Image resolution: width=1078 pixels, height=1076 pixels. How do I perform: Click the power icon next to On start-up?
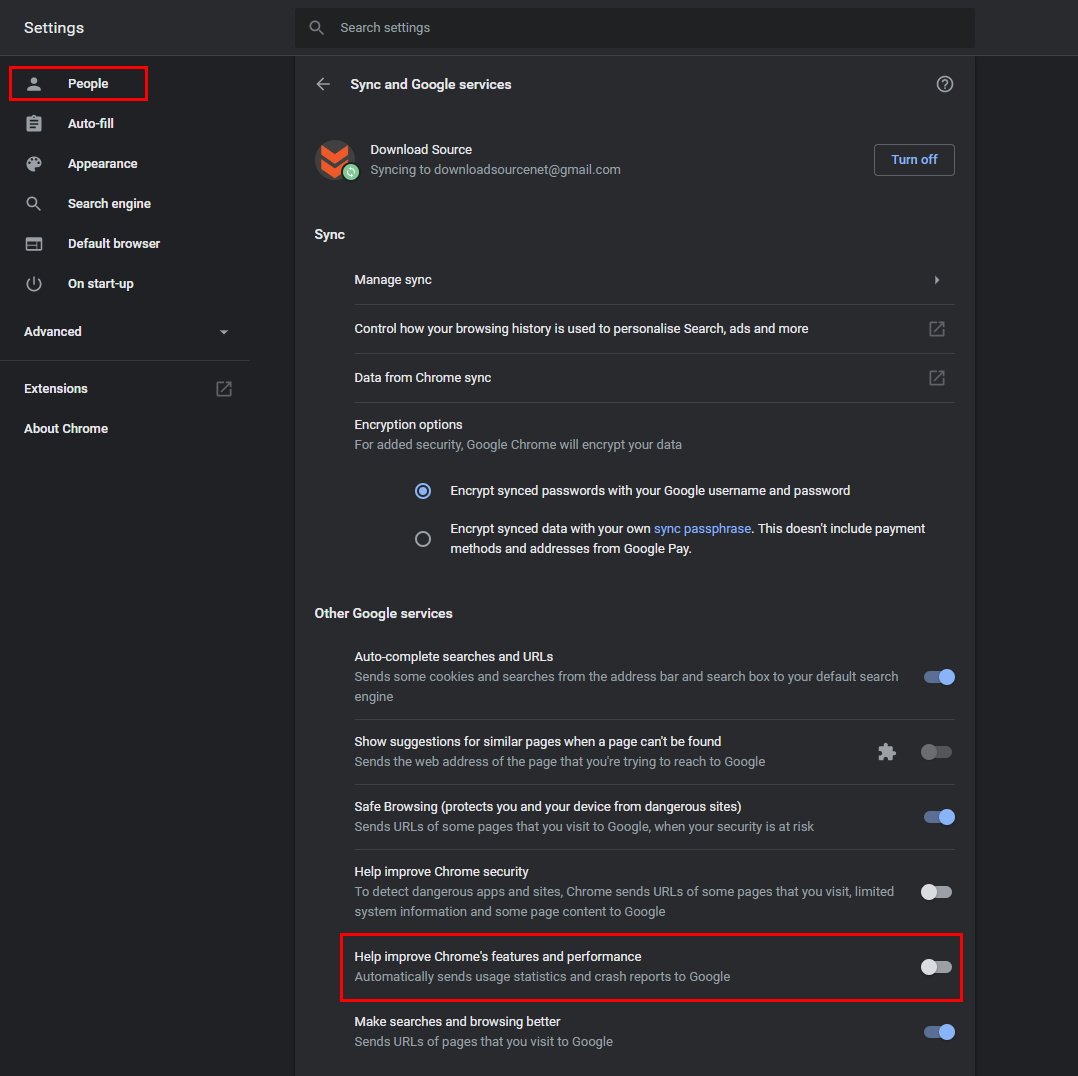coord(34,283)
